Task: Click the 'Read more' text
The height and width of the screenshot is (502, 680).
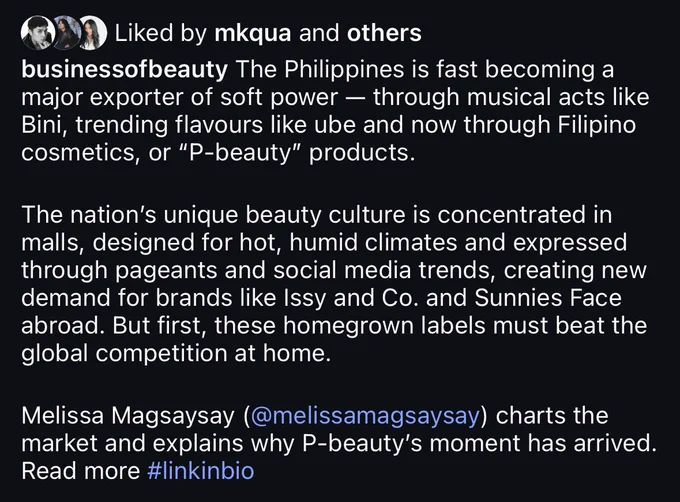Action: point(81,471)
